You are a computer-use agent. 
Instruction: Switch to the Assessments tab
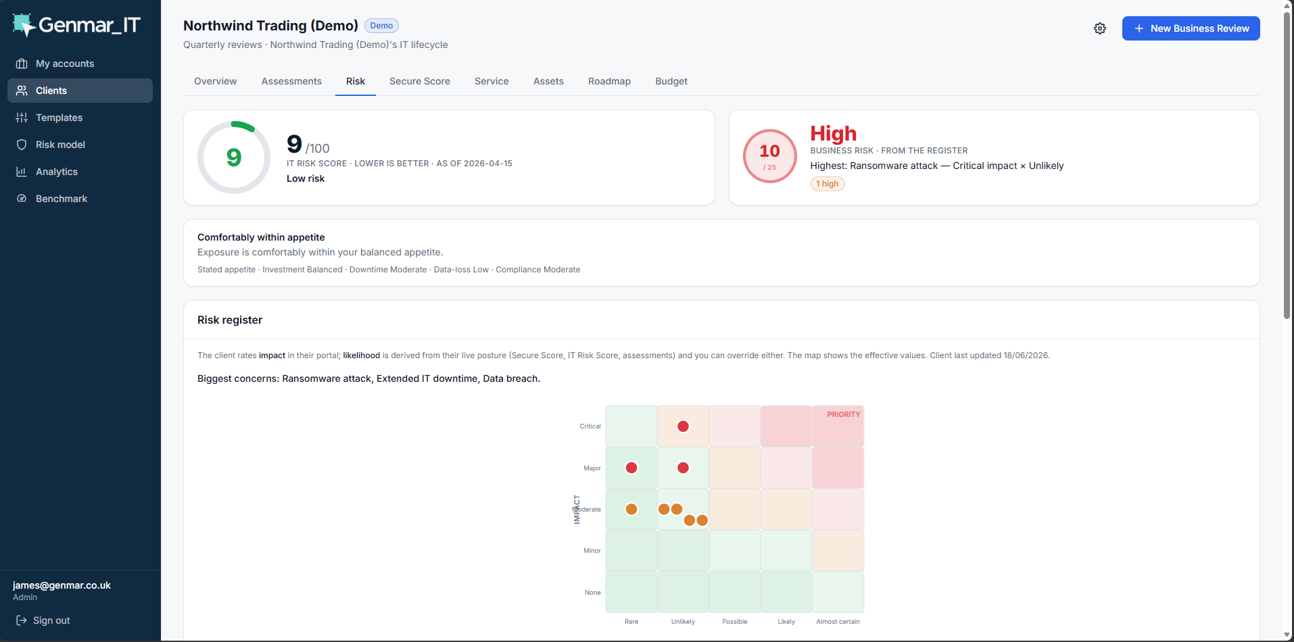coord(291,81)
